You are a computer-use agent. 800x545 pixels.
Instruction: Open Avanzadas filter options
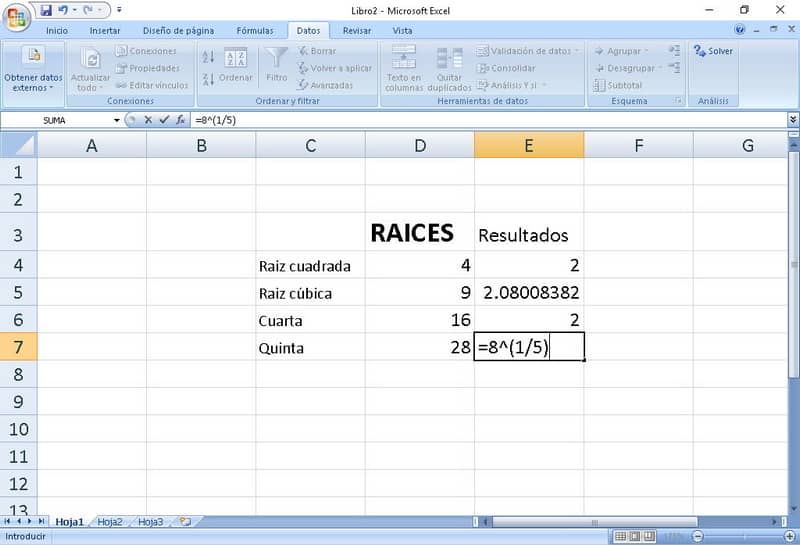pyautogui.click(x=326, y=85)
